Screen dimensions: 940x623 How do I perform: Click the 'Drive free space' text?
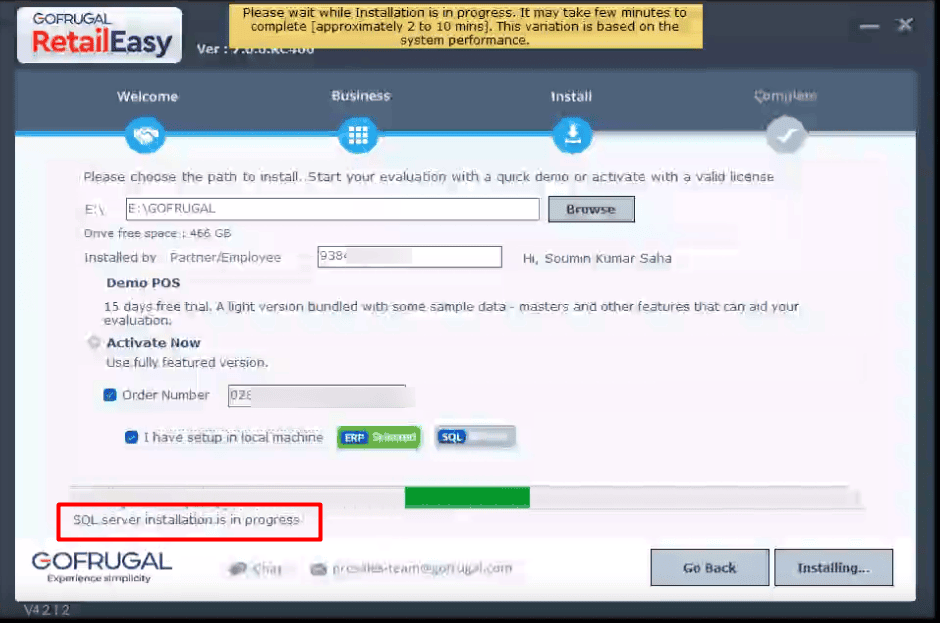157,233
